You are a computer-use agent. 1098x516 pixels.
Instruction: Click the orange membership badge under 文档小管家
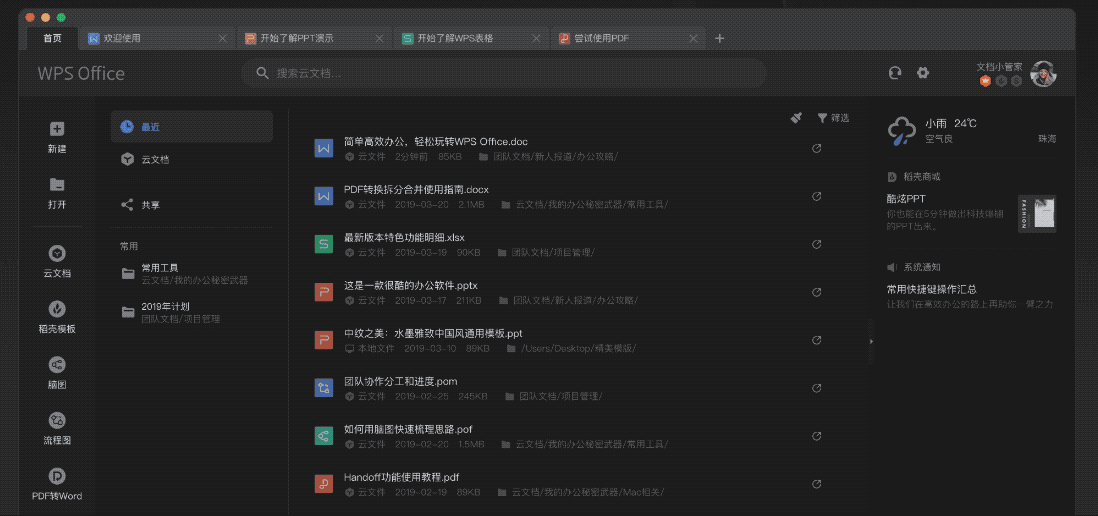(985, 81)
